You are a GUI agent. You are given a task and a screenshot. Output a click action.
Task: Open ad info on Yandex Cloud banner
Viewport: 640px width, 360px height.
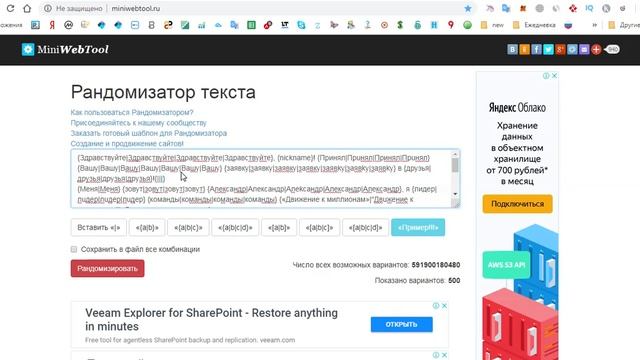(546, 76)
